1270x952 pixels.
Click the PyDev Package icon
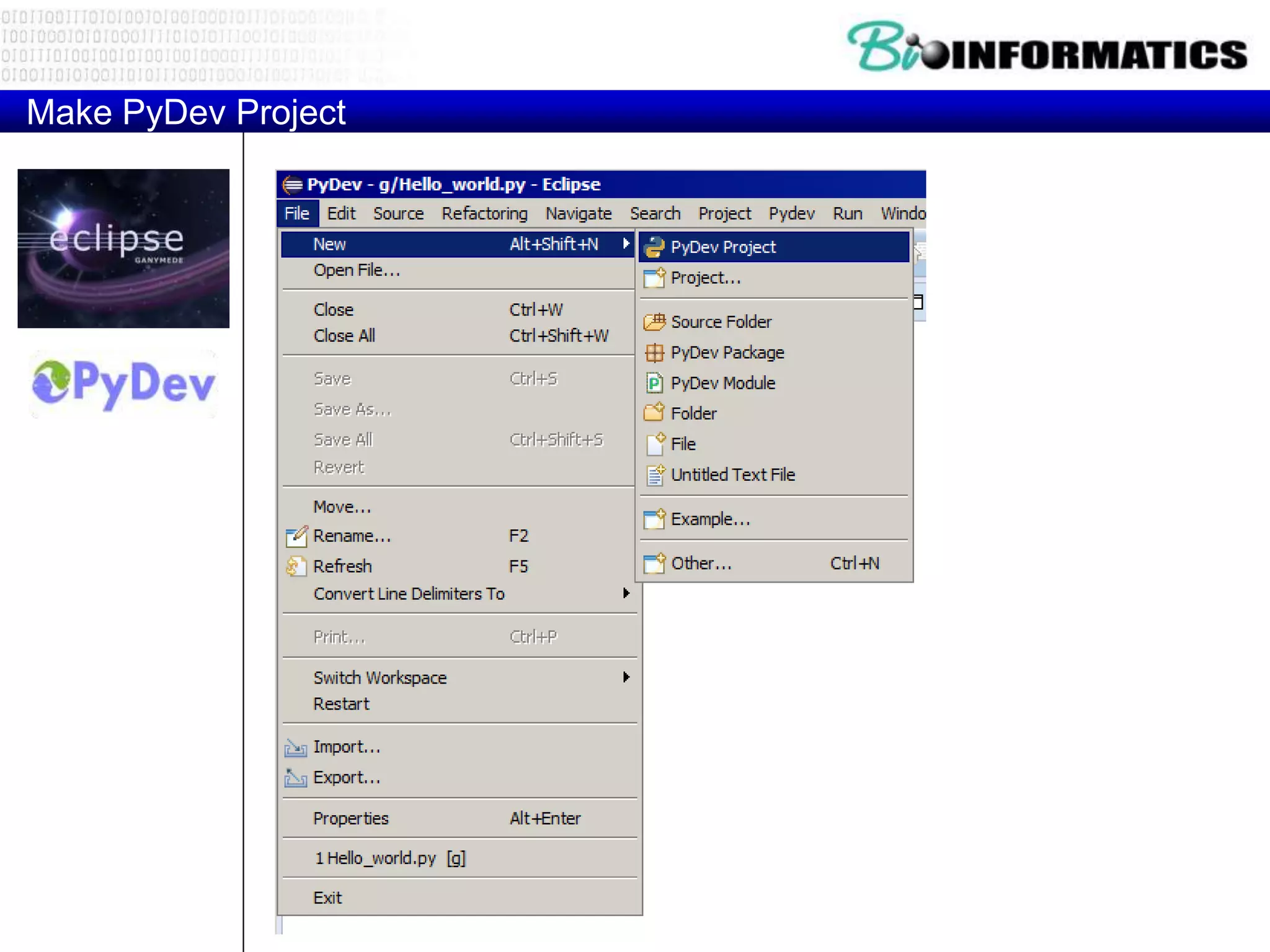tap(654, 353)
